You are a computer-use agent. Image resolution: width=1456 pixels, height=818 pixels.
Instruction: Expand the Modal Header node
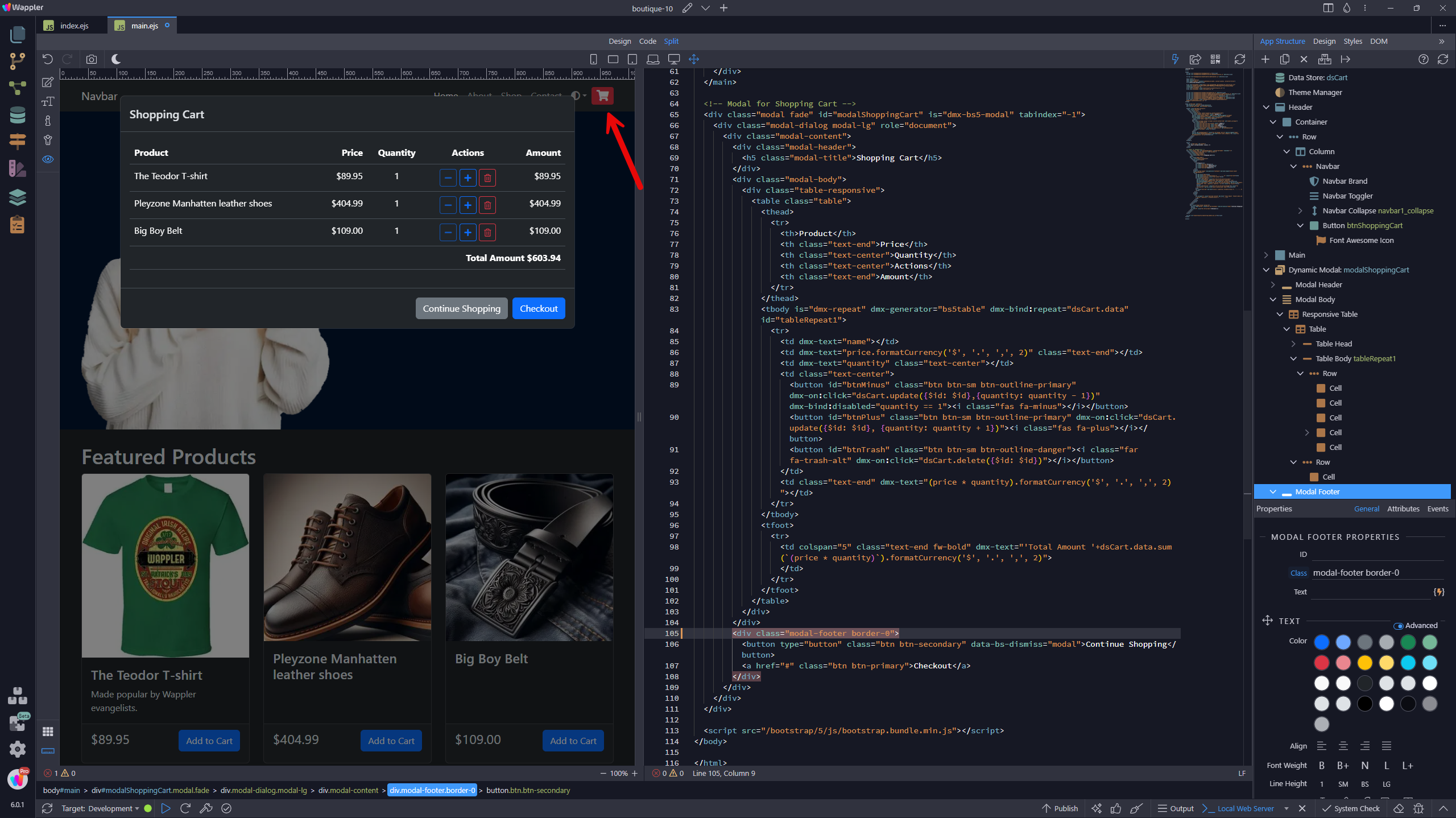click(x=1273, y=284)
